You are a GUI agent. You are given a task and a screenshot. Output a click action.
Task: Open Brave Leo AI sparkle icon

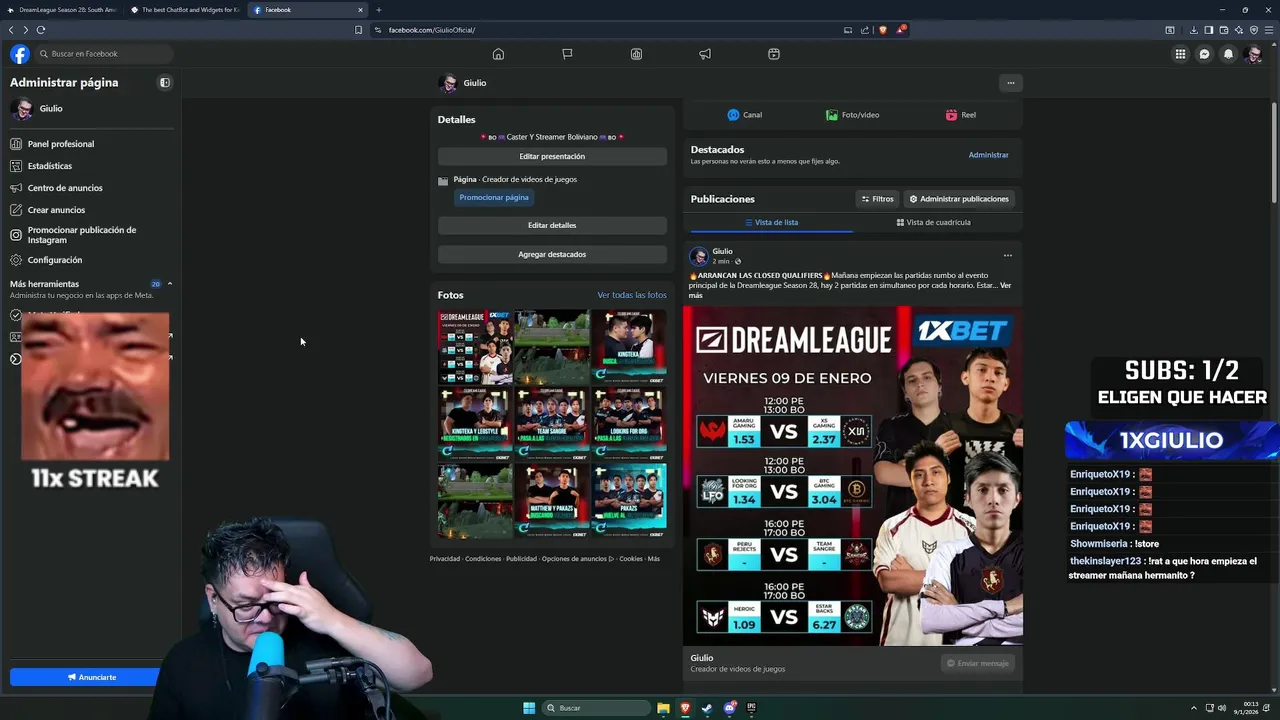(1239, 30)
